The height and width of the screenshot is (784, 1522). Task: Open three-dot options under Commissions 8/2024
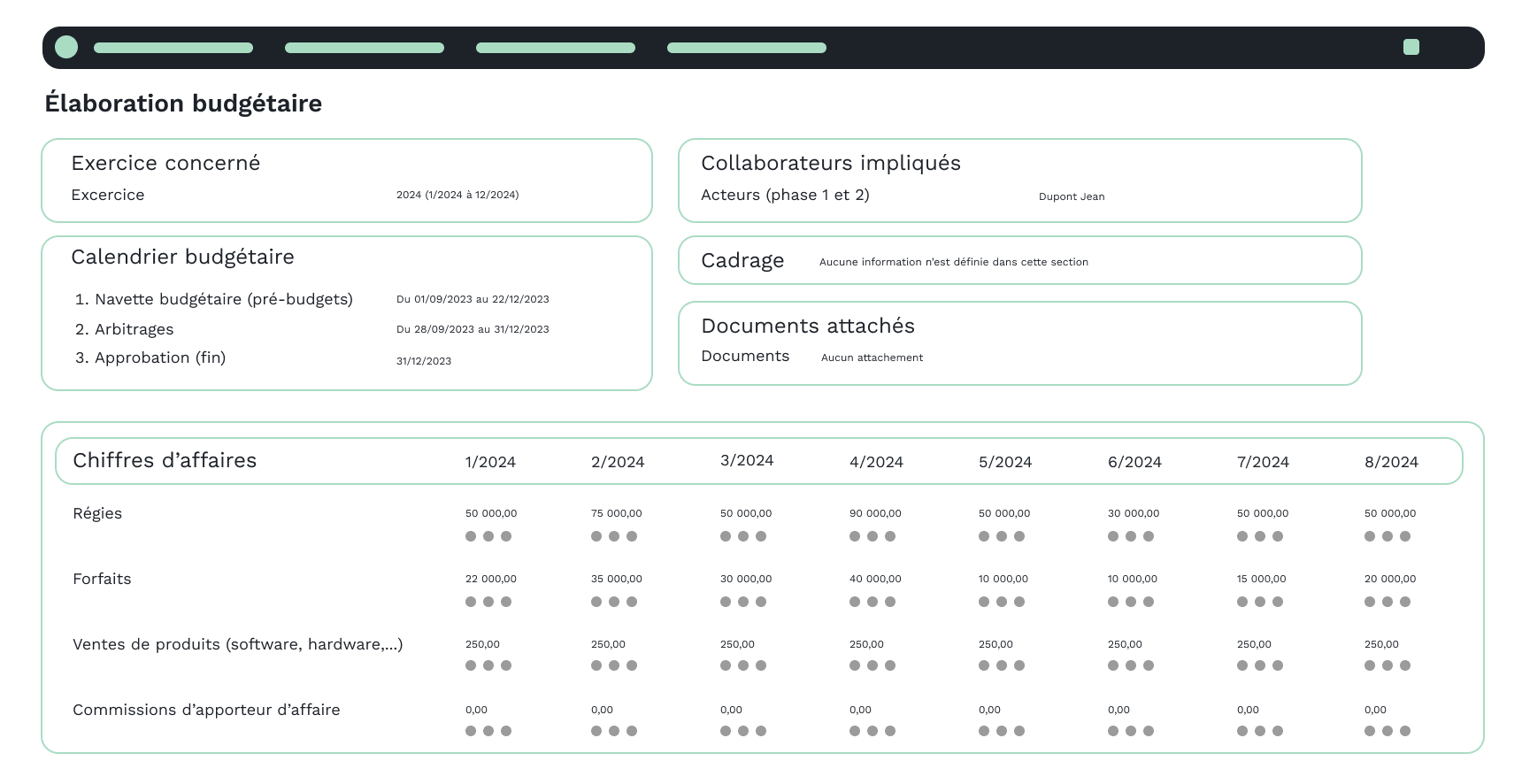(x=1387, y=731)
